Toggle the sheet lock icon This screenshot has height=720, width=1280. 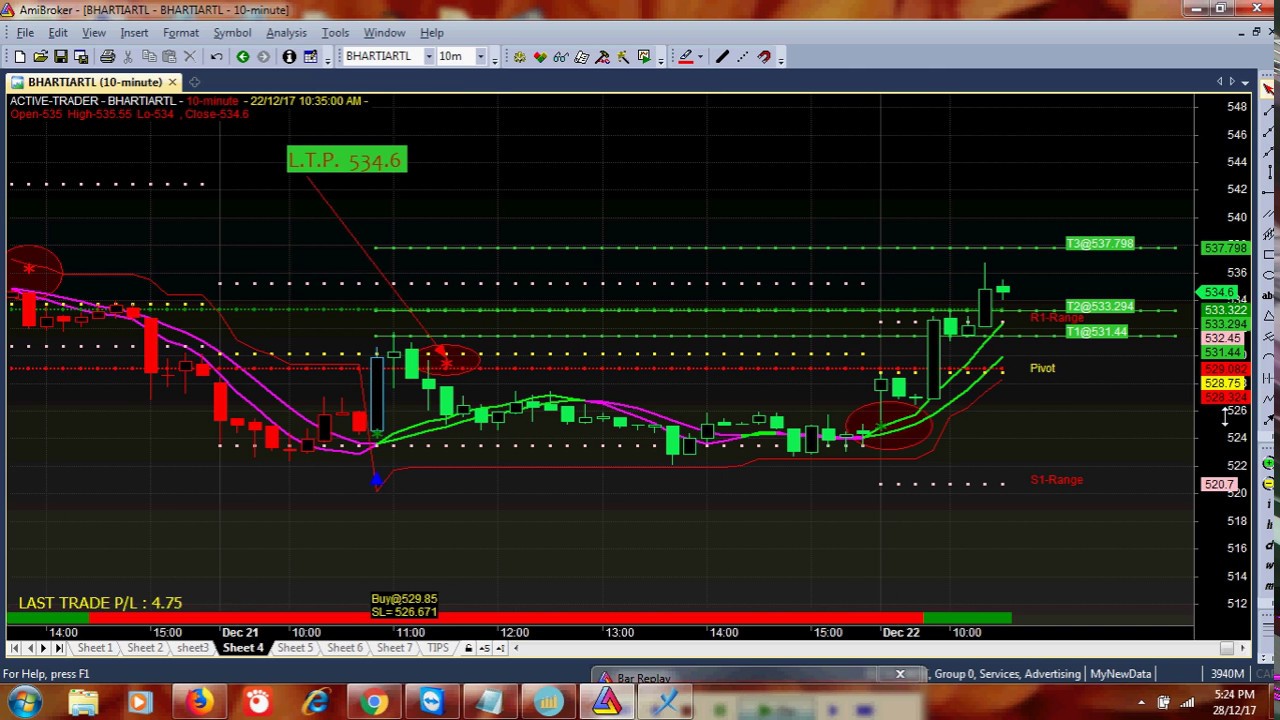click(x=468, y=648)
